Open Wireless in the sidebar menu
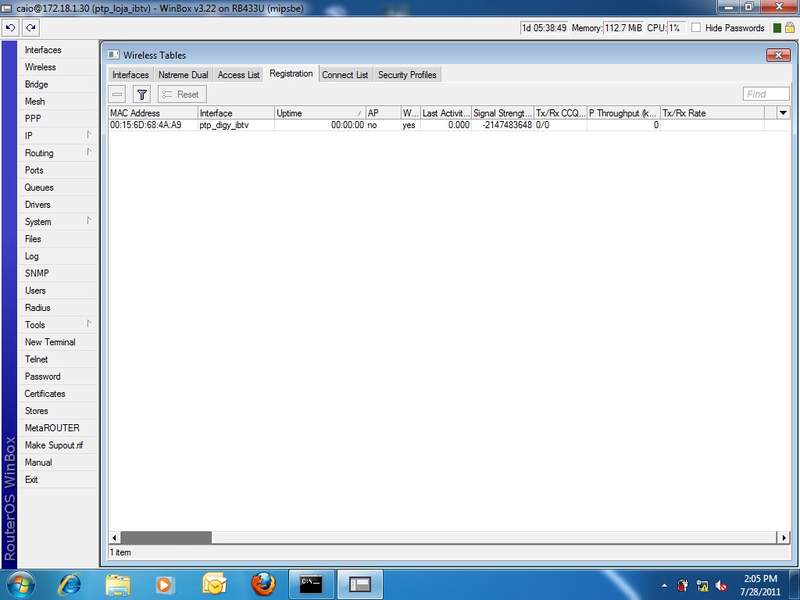Viewport: 800px width, 600px height. [x=40, y=67]
